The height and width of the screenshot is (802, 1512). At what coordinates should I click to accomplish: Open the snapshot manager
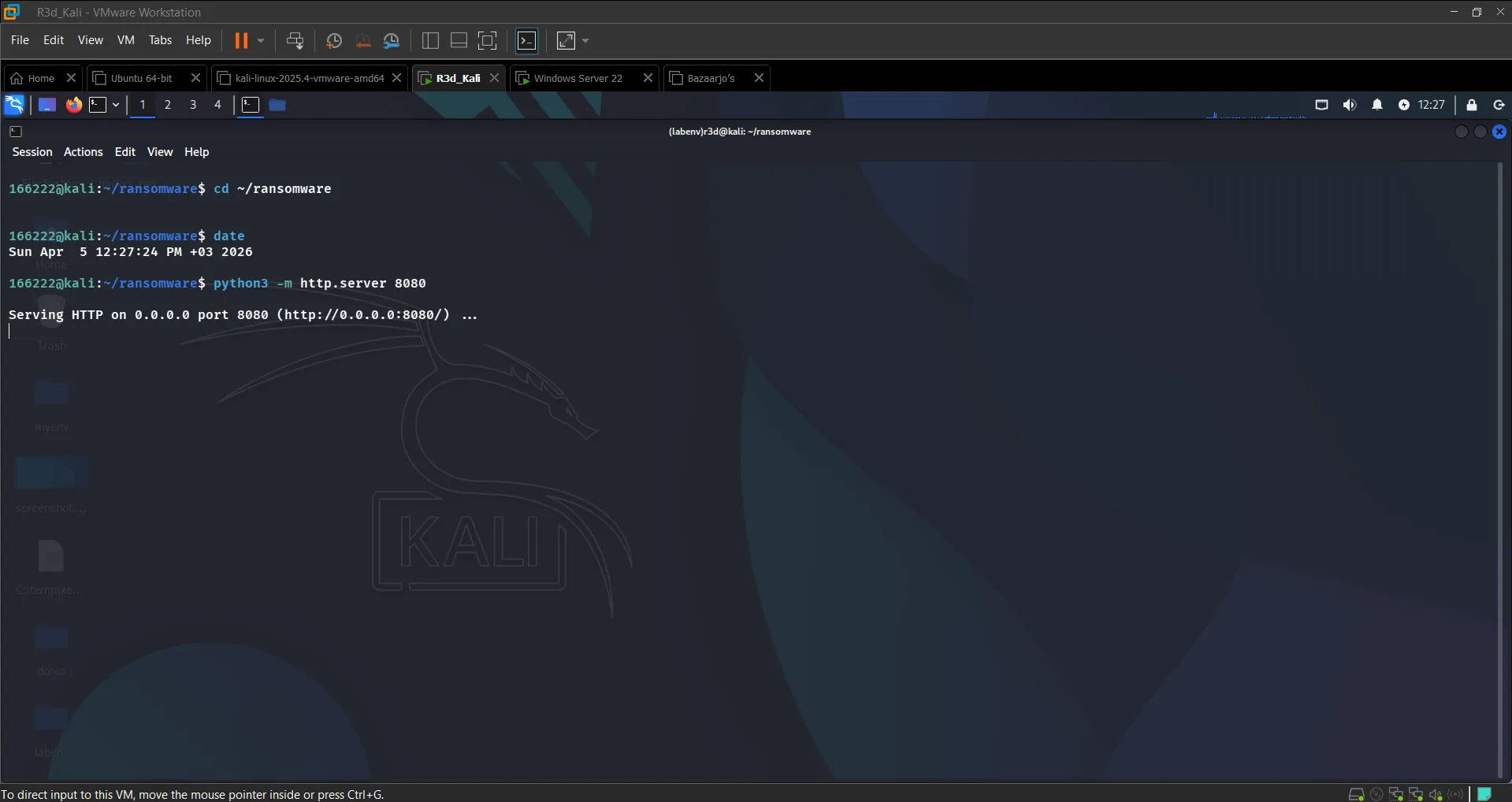coord(392,40)
